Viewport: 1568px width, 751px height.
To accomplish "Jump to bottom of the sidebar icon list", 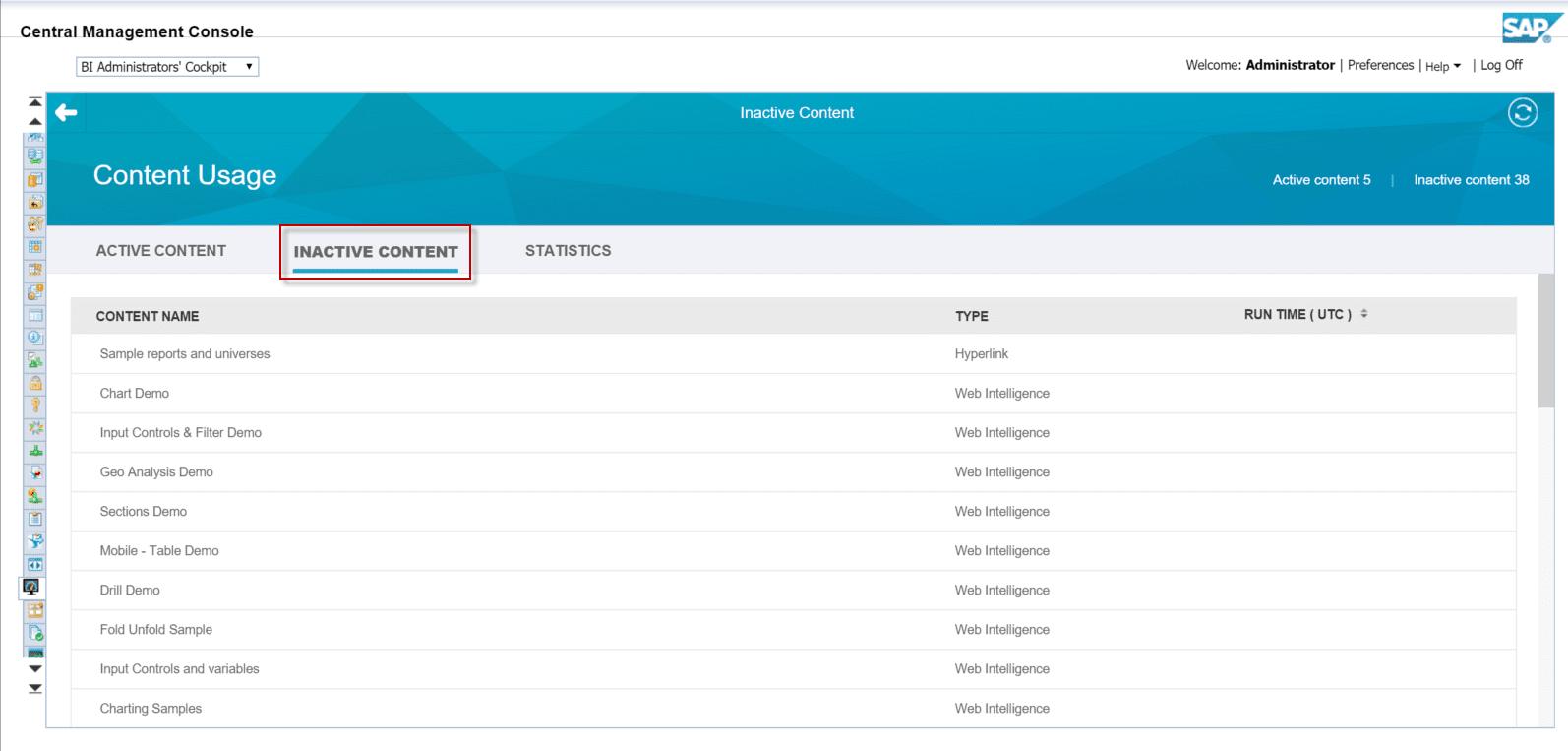I will [35, 688].
